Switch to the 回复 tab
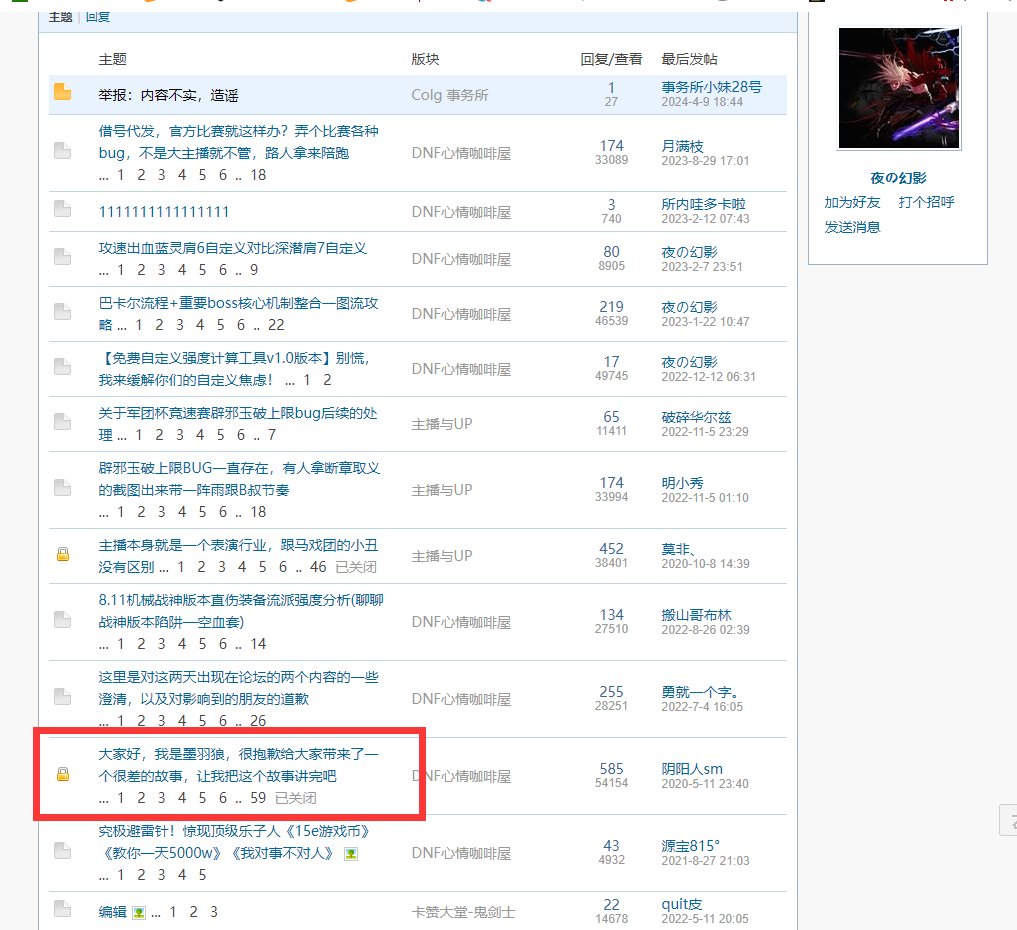This screenshot has height=930, width=1017. 98,18
